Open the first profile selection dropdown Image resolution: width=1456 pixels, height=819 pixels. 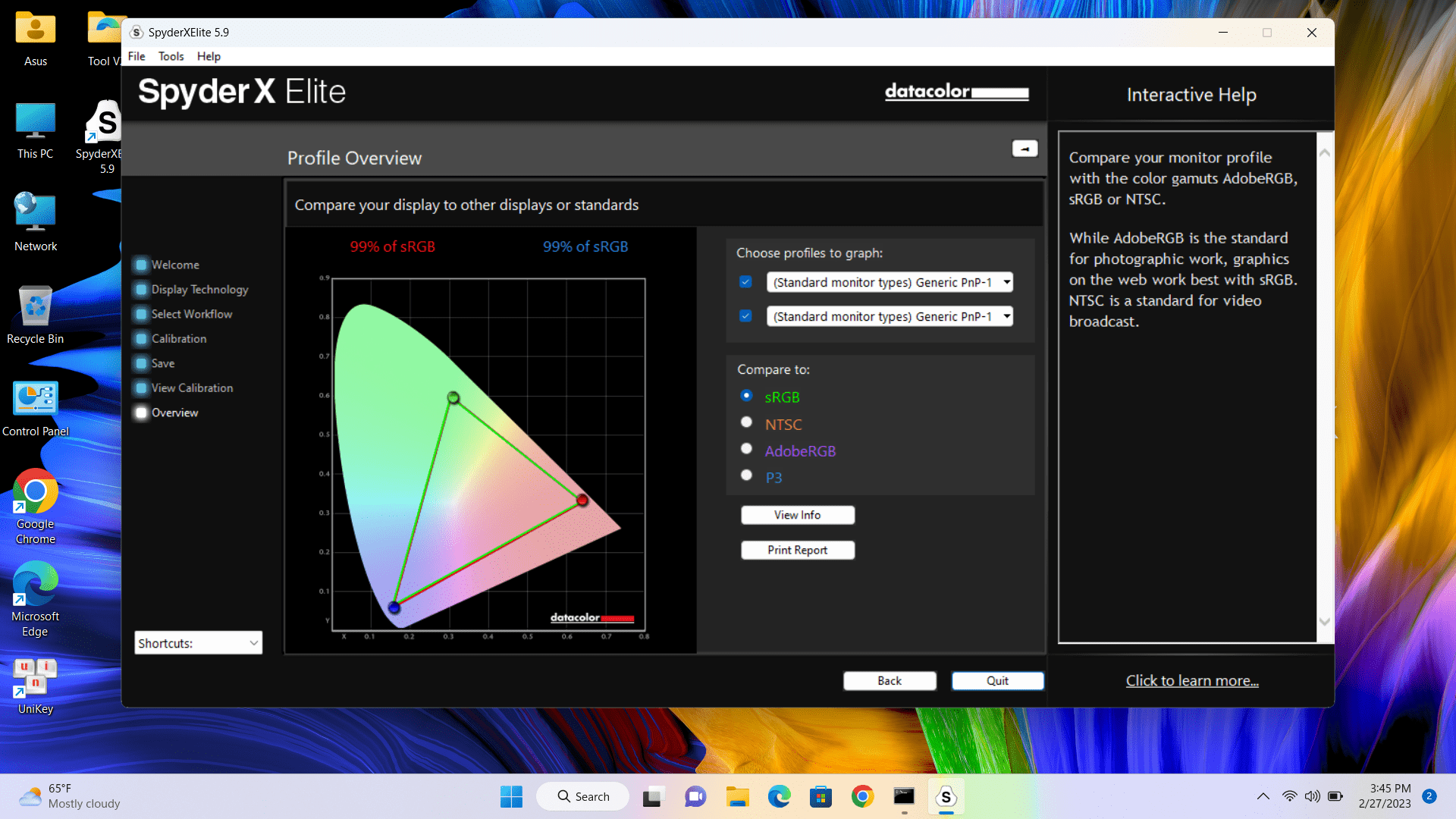tap(890, 282)
